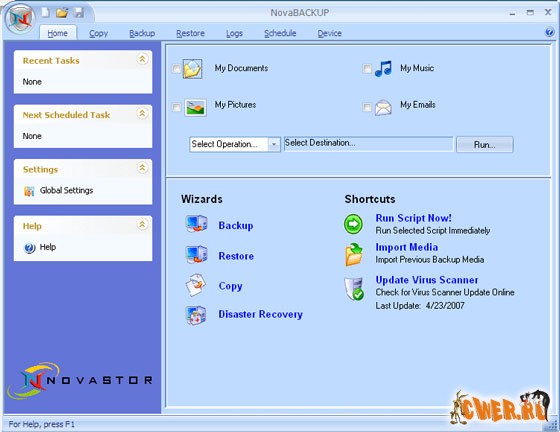The height and width of the screenshot is (432, 560).
Task: Click the Help question mark icon in sidebar
Action: coord(29,247)
